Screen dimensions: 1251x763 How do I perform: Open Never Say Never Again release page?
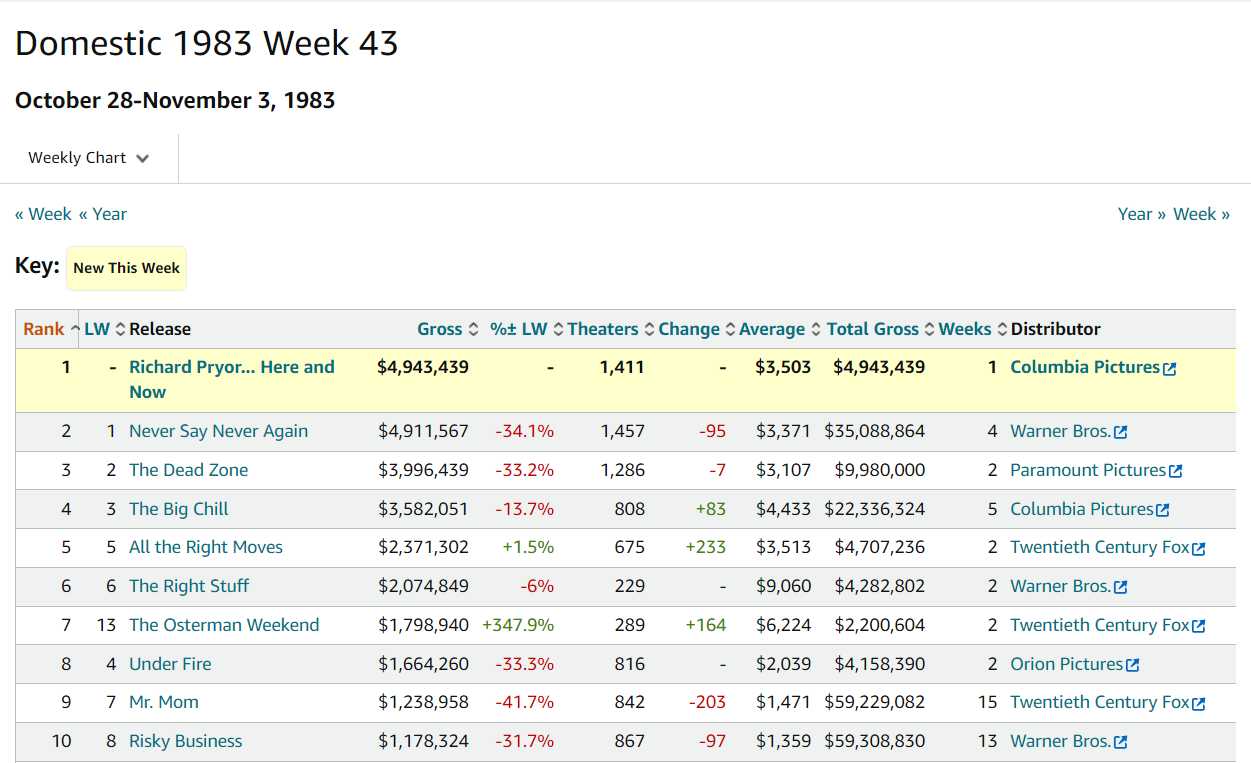218,431
